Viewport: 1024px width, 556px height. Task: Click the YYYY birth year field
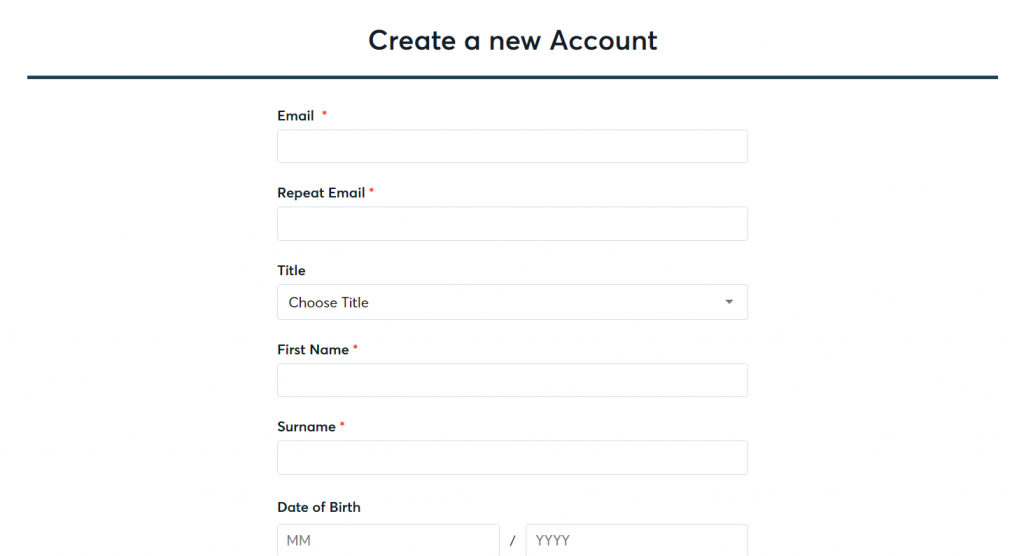point(637,540)
